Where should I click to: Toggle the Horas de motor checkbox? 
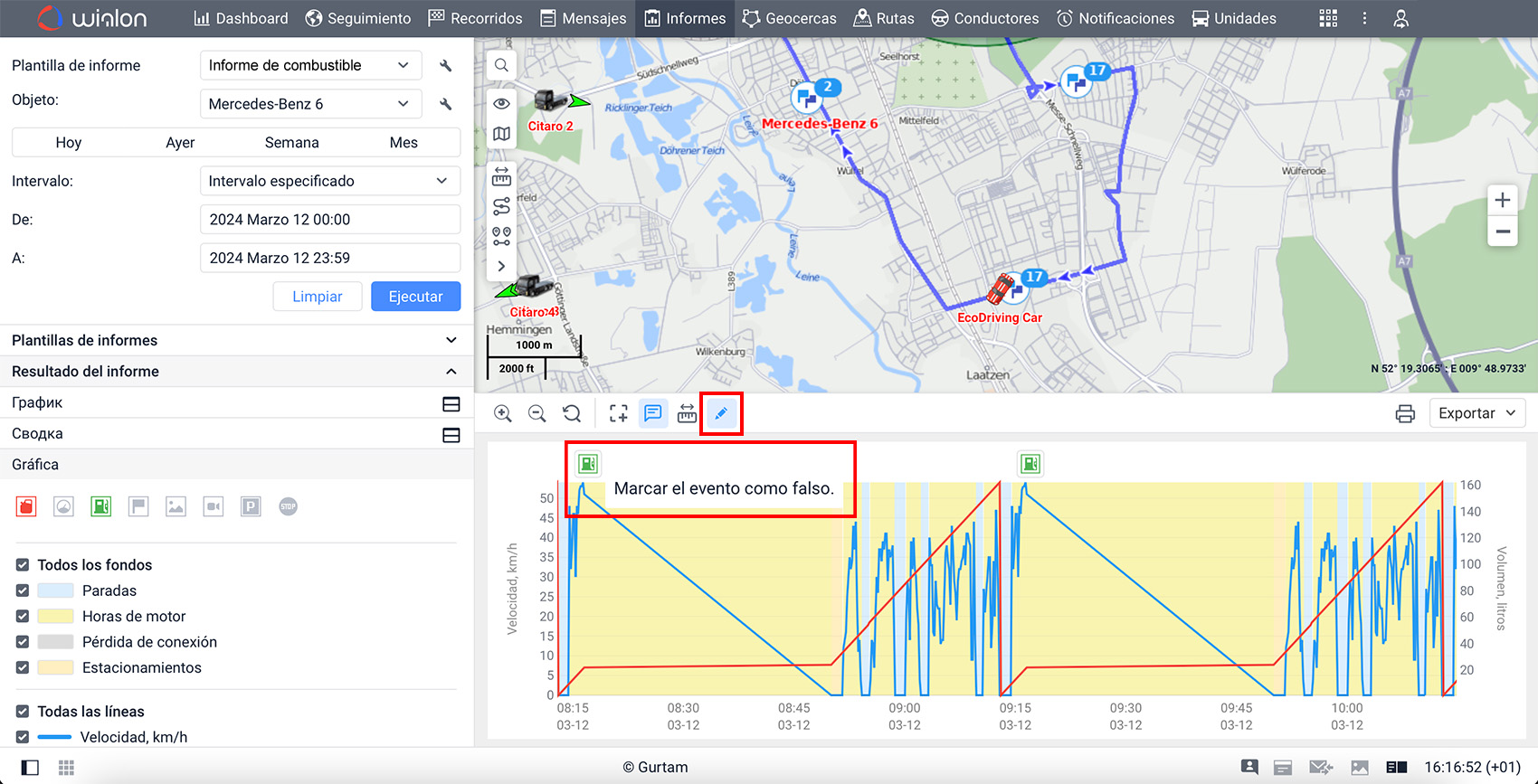click(23, 616)
